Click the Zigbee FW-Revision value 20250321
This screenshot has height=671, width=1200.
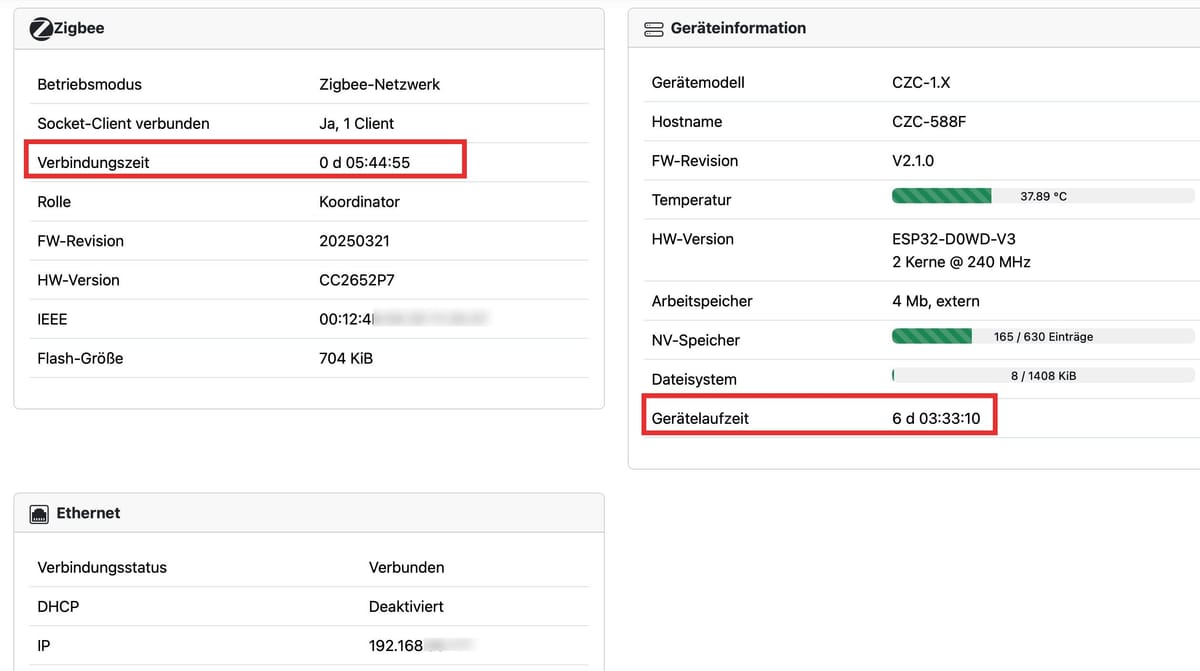[354, 241]
